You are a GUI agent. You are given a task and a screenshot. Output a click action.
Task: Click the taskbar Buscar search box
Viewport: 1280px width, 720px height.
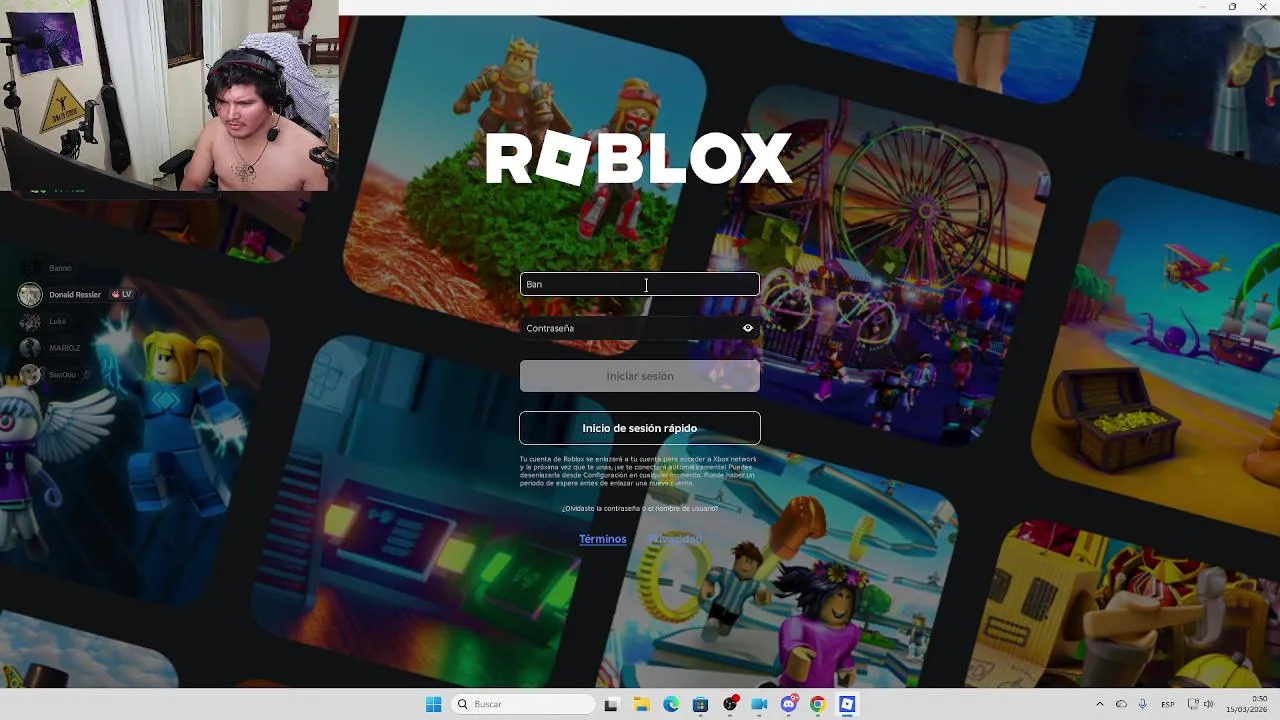[524, 704]
